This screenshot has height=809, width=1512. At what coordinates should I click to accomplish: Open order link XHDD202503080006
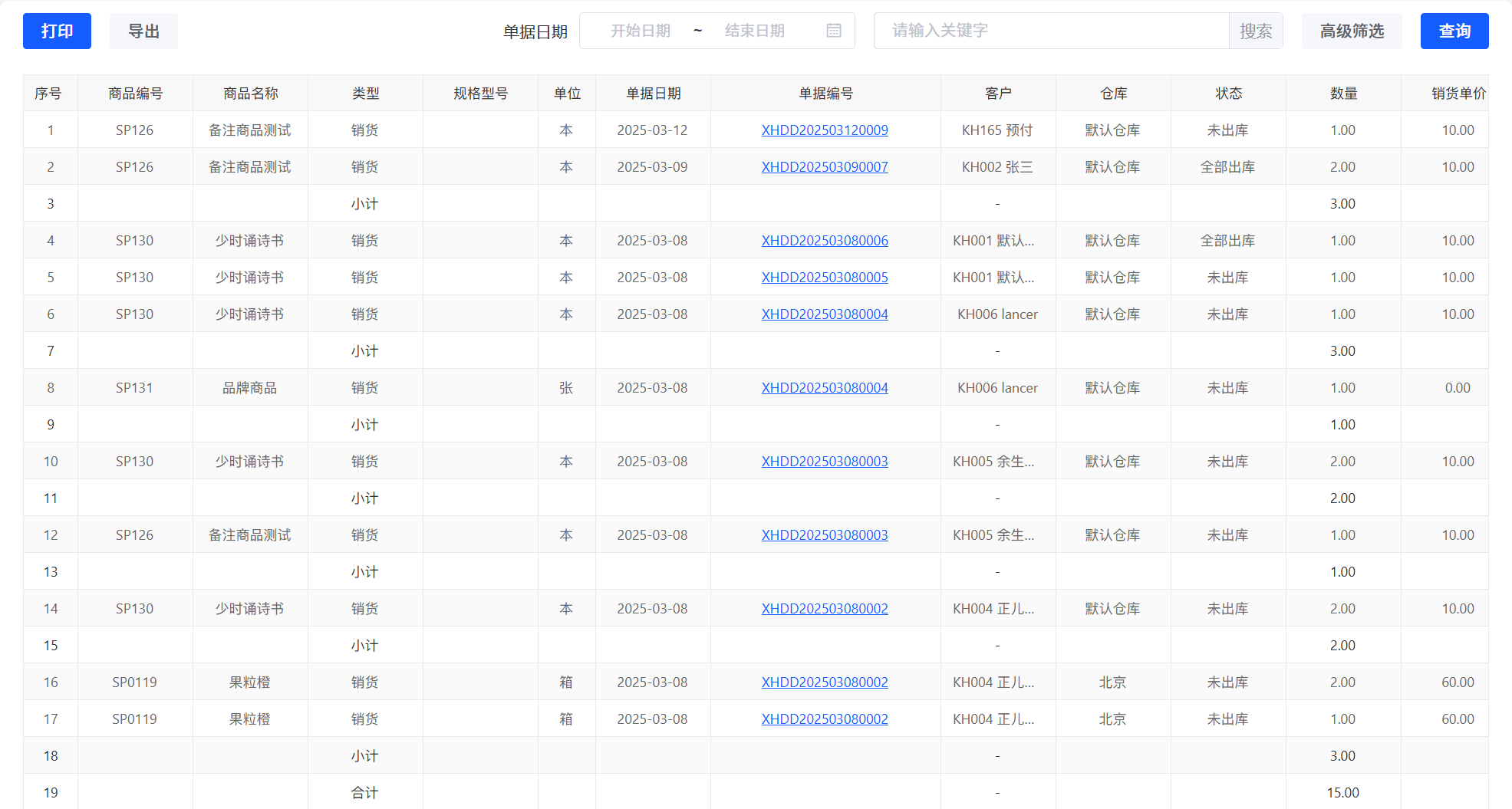click(x=825, y=241)
